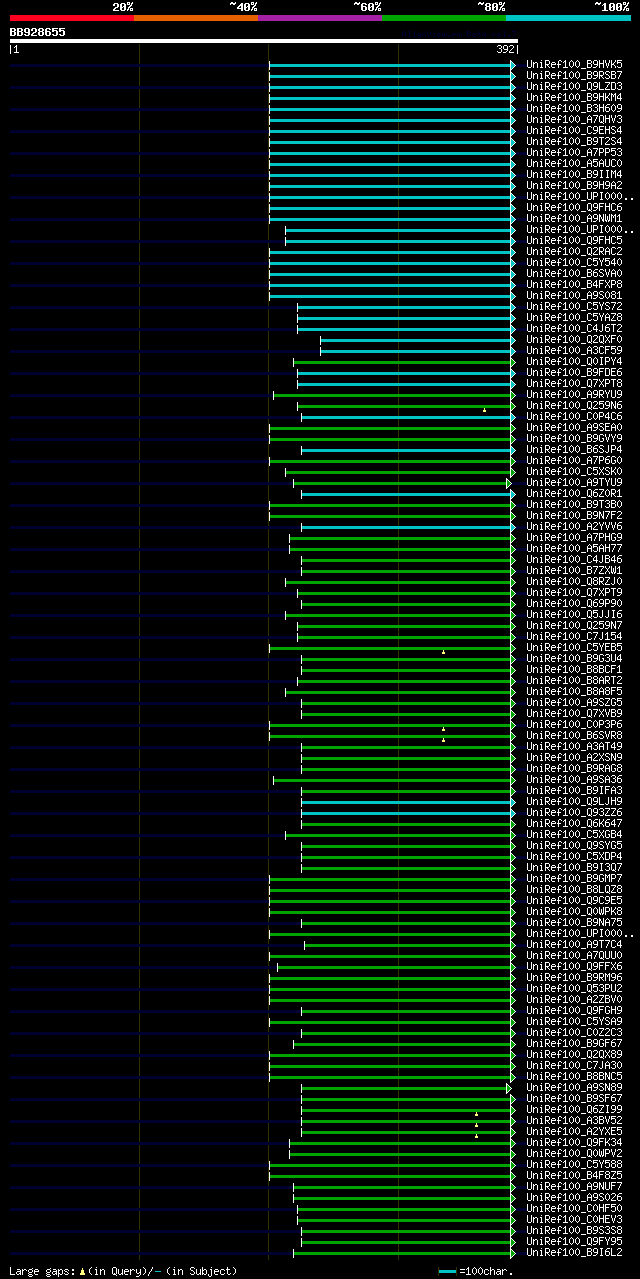Select hit UniRef100_B8ART2
640x1279 pixels.
coord(574,680)
